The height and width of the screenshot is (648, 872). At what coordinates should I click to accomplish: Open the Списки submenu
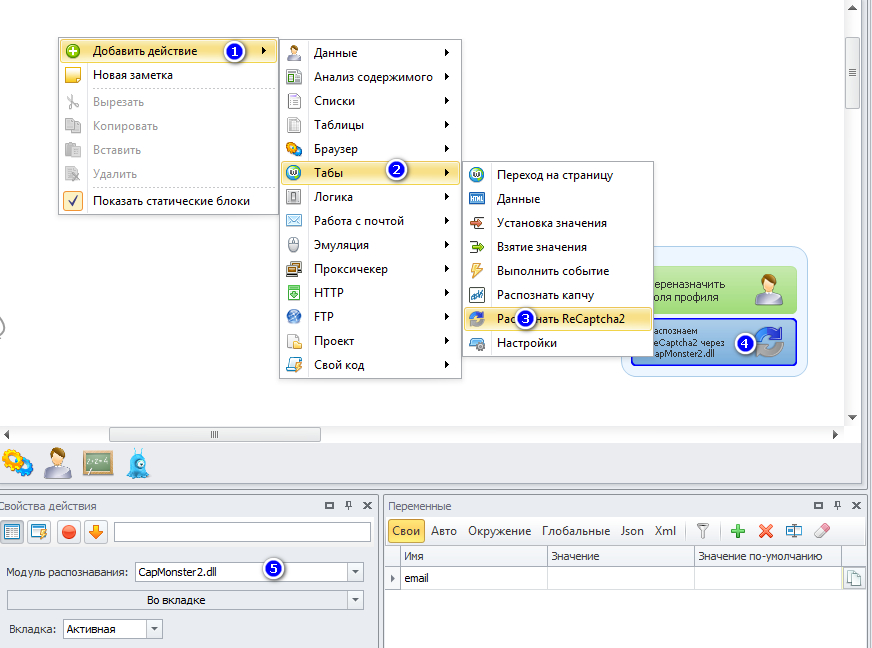pos(370,101)
